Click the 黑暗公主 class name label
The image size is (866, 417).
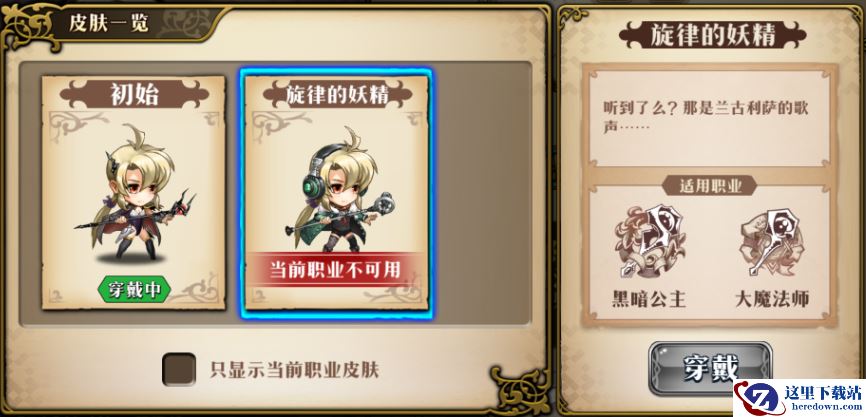tap(649, 299)
